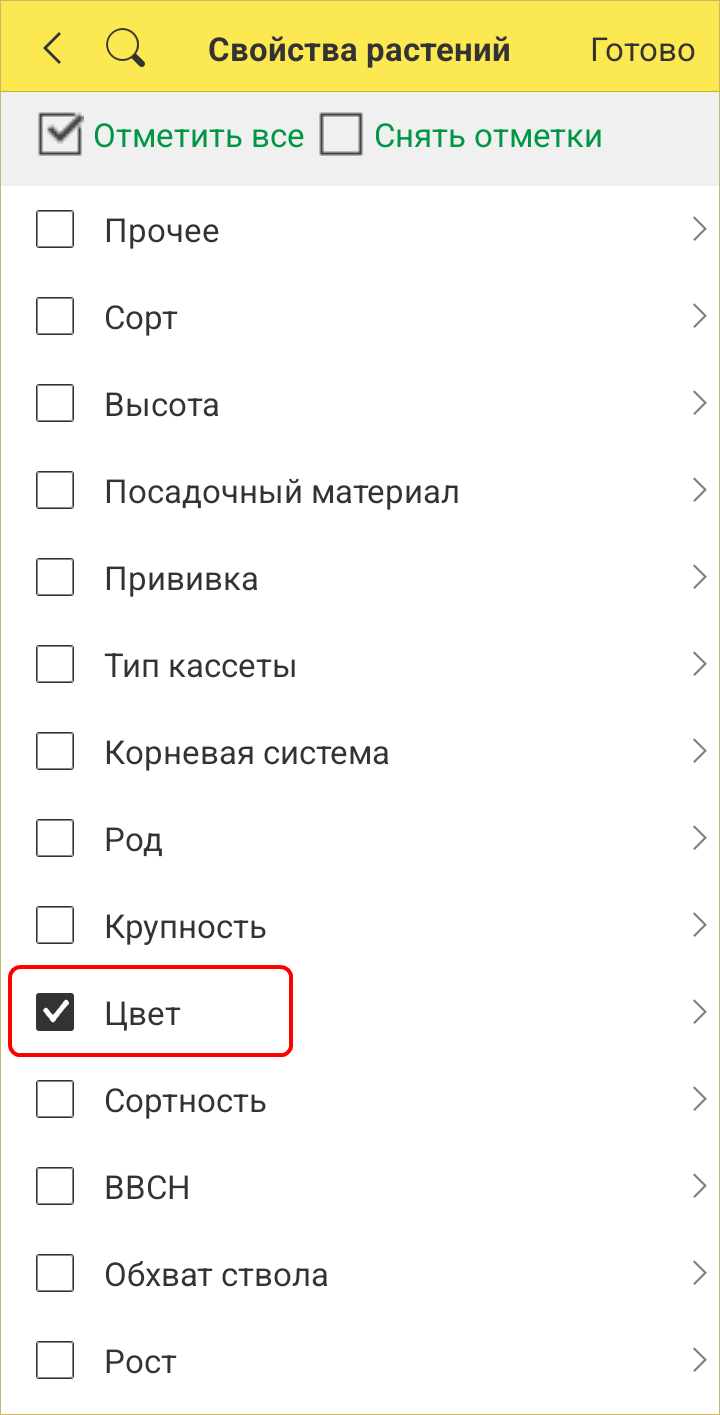Check the 'Высота' property box
The width and height of the screenshot is (720, 1415).
[x=55, y=403]
